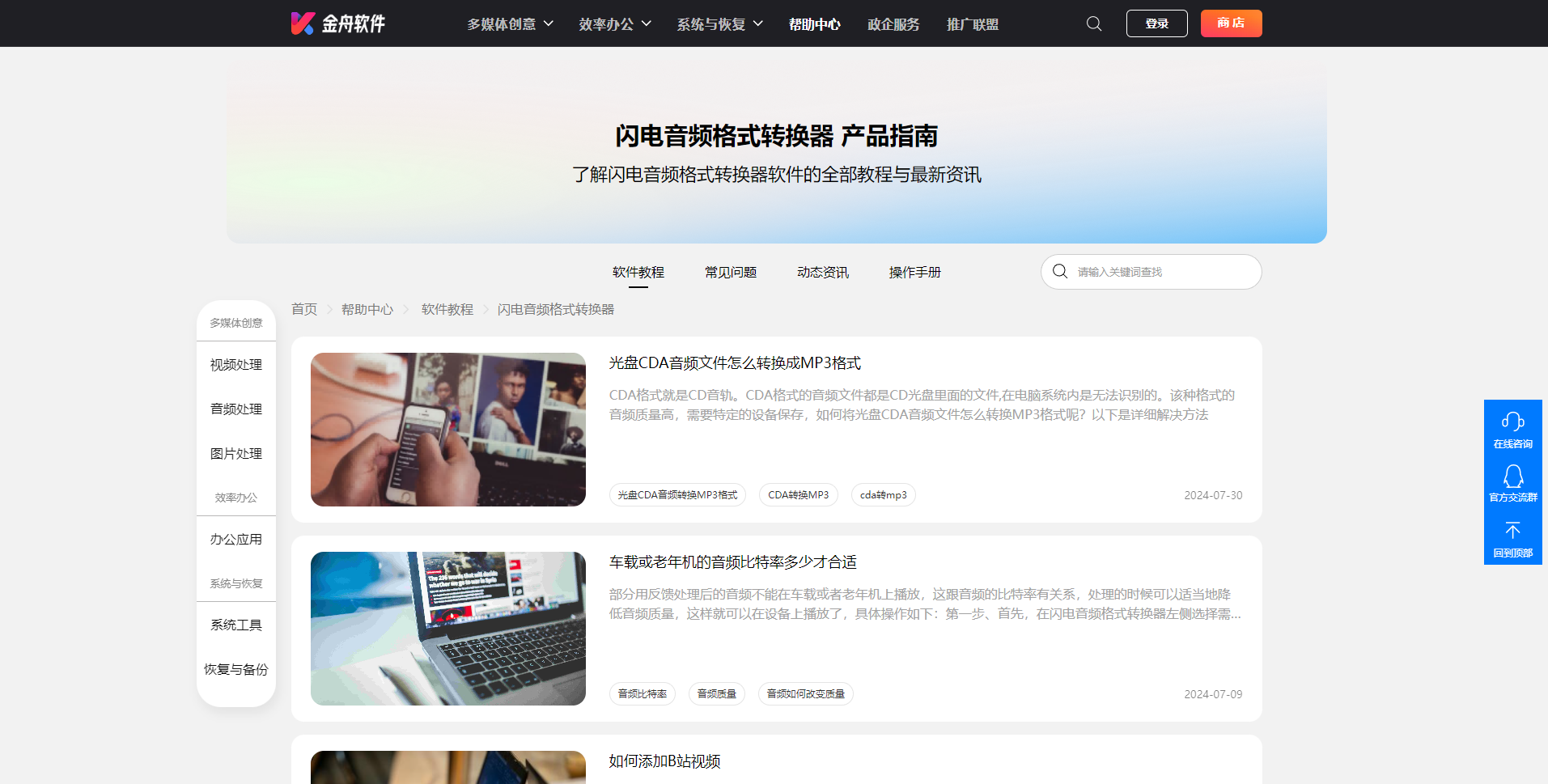Click the 登录 button

[1156, 23]
